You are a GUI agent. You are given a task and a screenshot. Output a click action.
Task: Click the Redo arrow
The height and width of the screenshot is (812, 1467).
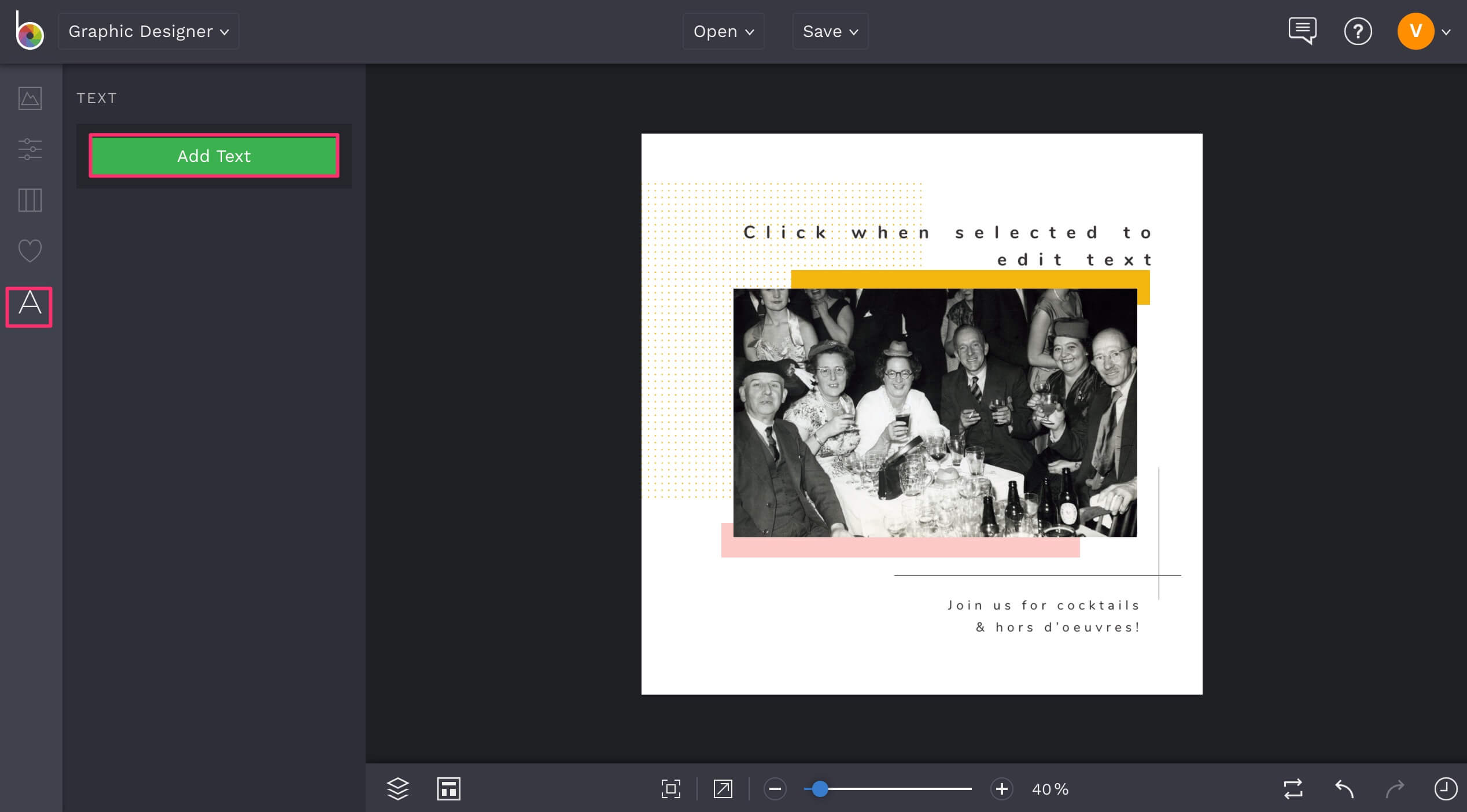coord(1394,789)
